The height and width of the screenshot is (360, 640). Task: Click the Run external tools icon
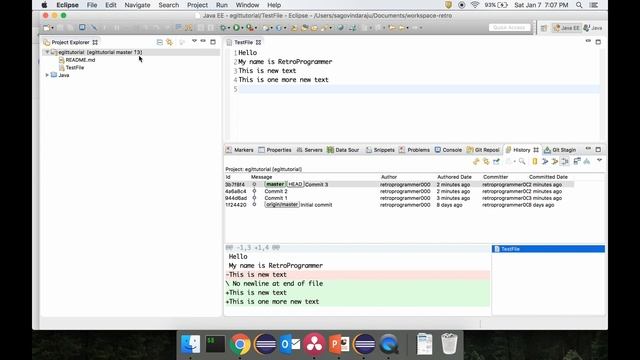coord(250,28)
